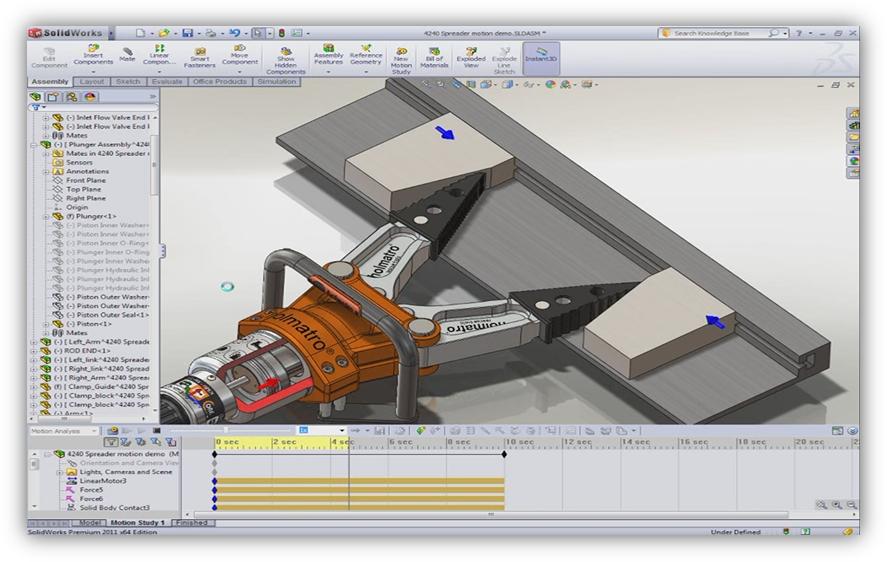The image size is (887, 562).
Task: Open Move Component dropdown arrow
Action: coord(240,71)
